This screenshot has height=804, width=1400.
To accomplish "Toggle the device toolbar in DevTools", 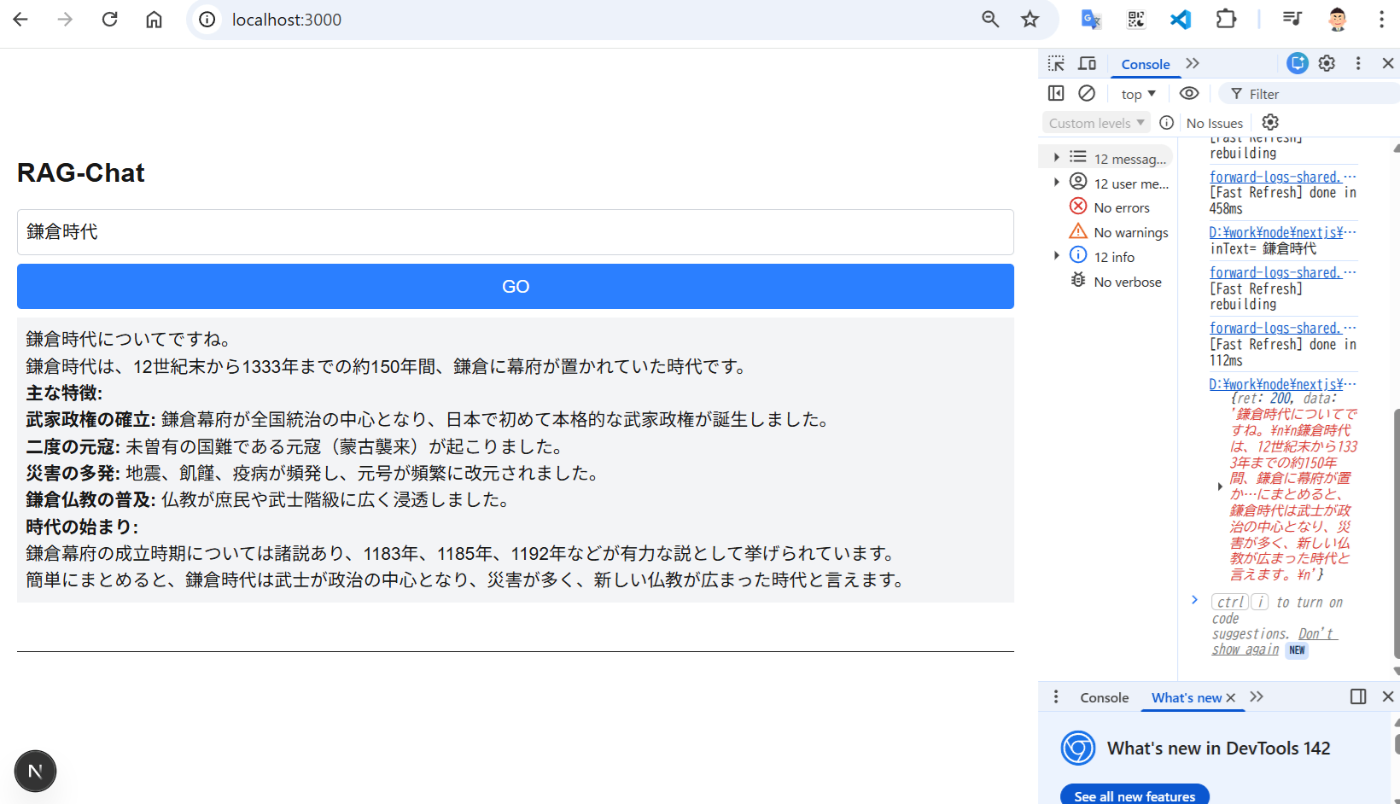I will [1087, 63].
